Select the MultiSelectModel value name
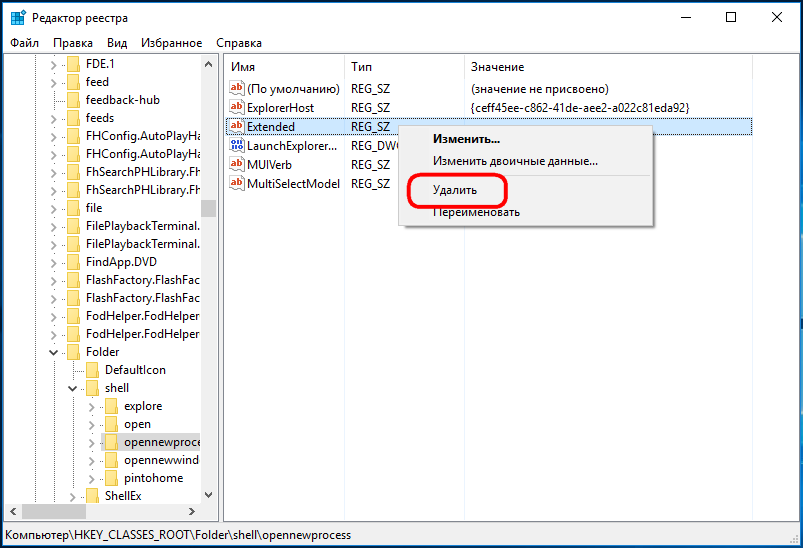Viewport: 803px width, 548px height. [293, 183]
